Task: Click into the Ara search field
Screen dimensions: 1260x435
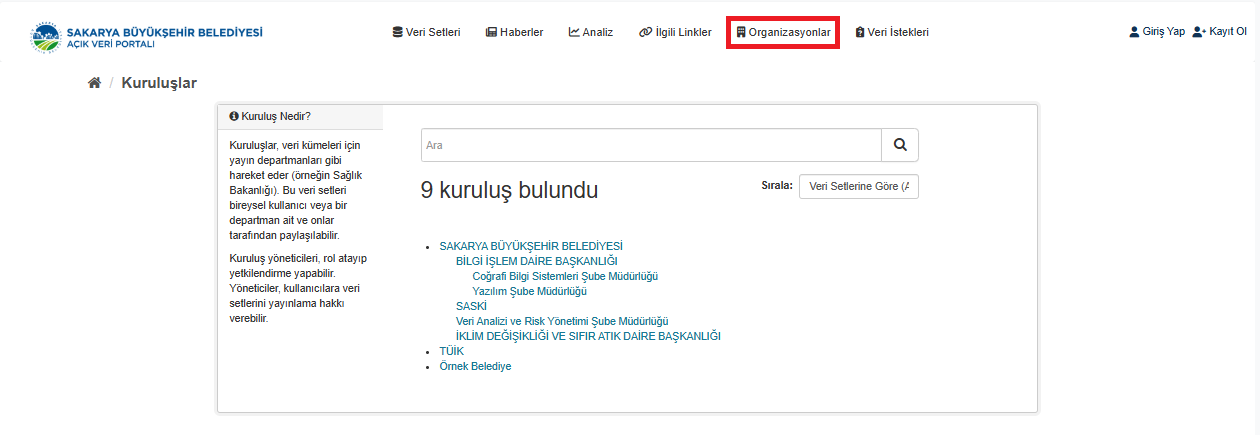Action: tap(650, 145)
